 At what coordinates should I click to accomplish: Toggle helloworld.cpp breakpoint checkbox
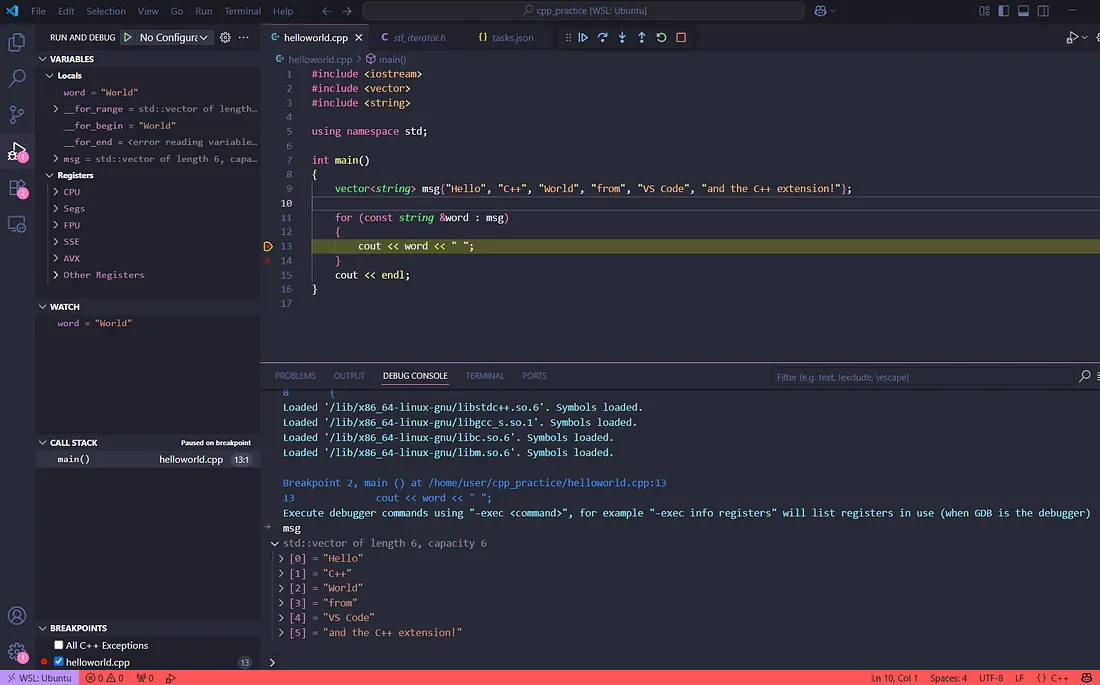point(59,662)
